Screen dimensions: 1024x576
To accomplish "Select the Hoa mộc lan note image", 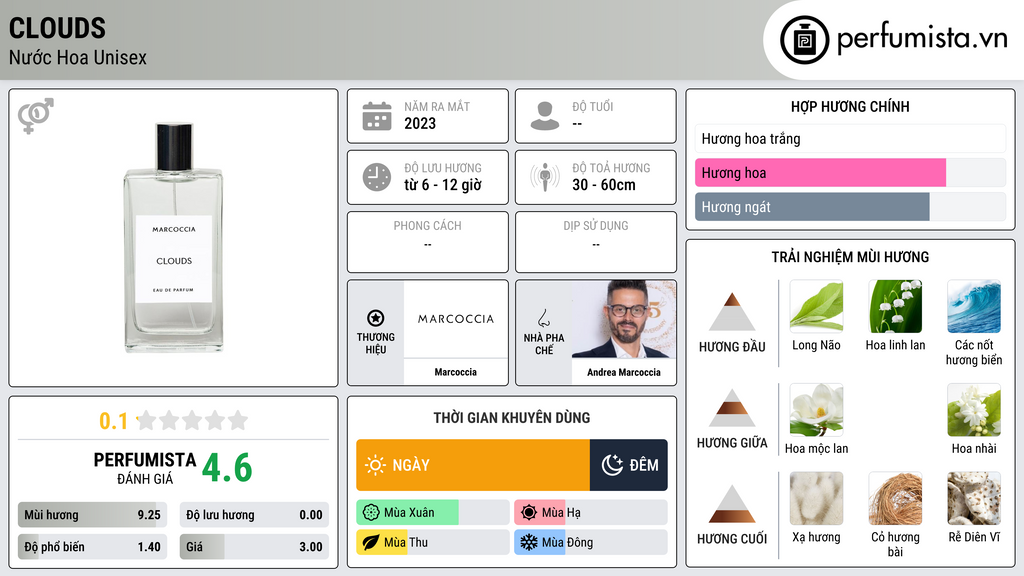I will 816,409.
